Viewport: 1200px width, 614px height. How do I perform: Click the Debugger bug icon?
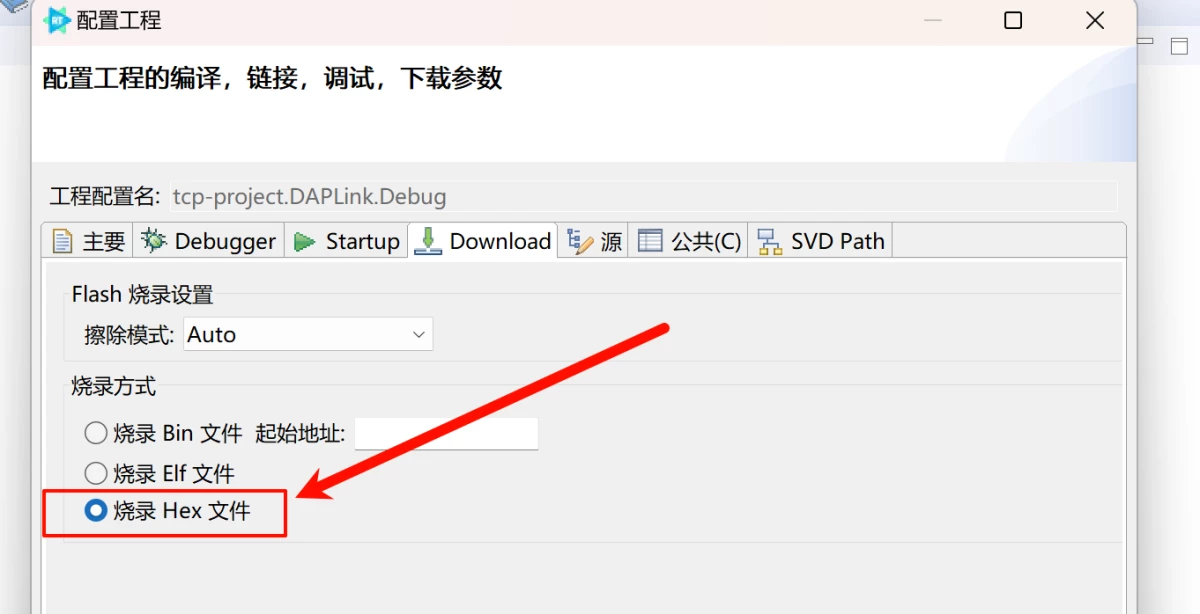tap(154, 241)
